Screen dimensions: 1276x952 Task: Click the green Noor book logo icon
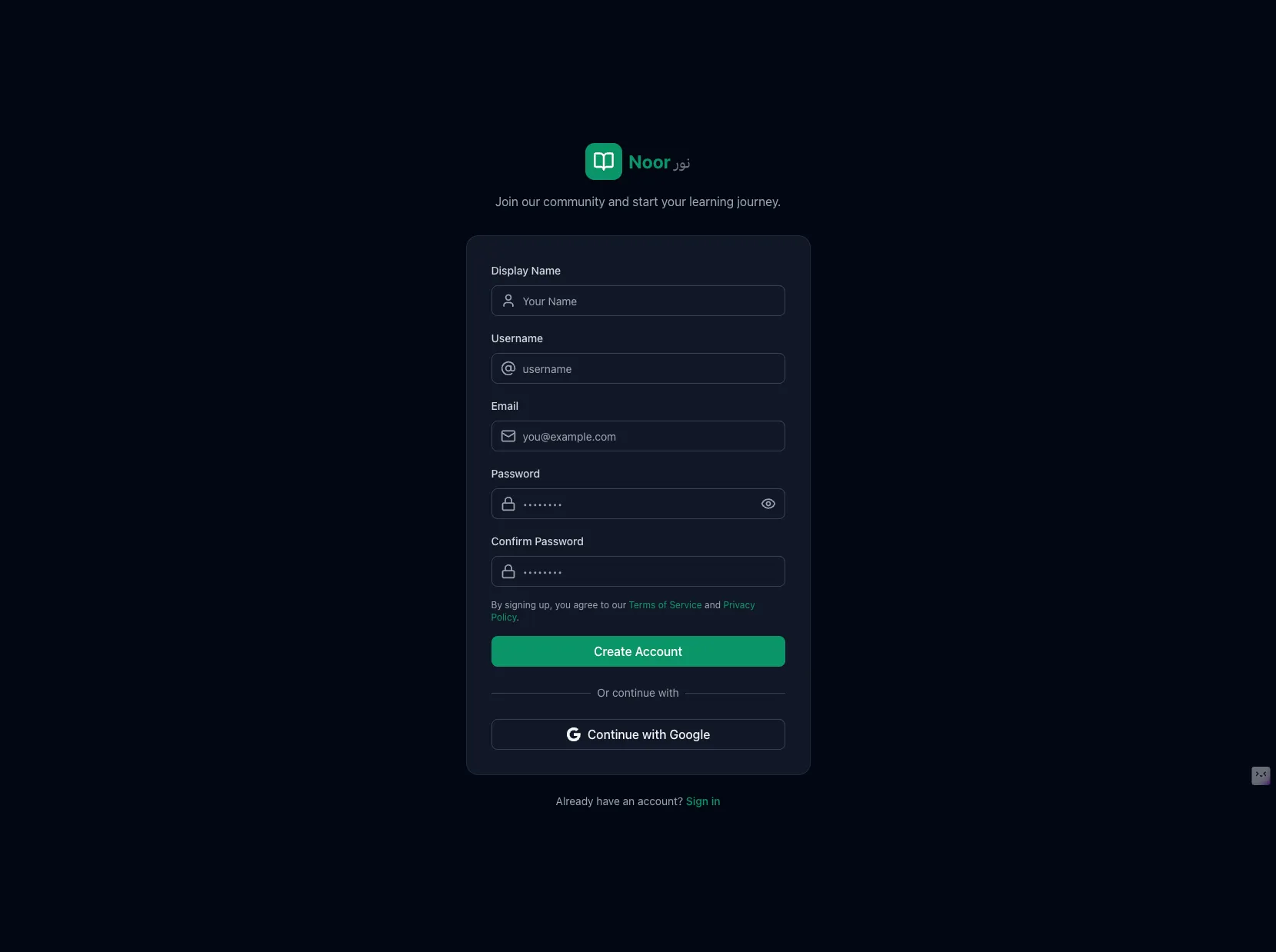click(x=604, y=161)
